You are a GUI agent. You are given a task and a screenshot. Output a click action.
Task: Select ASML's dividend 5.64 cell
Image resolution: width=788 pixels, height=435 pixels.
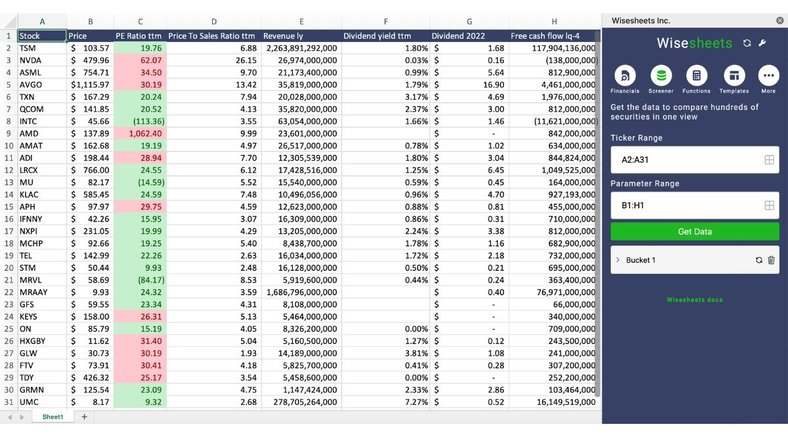click(469, 72)
